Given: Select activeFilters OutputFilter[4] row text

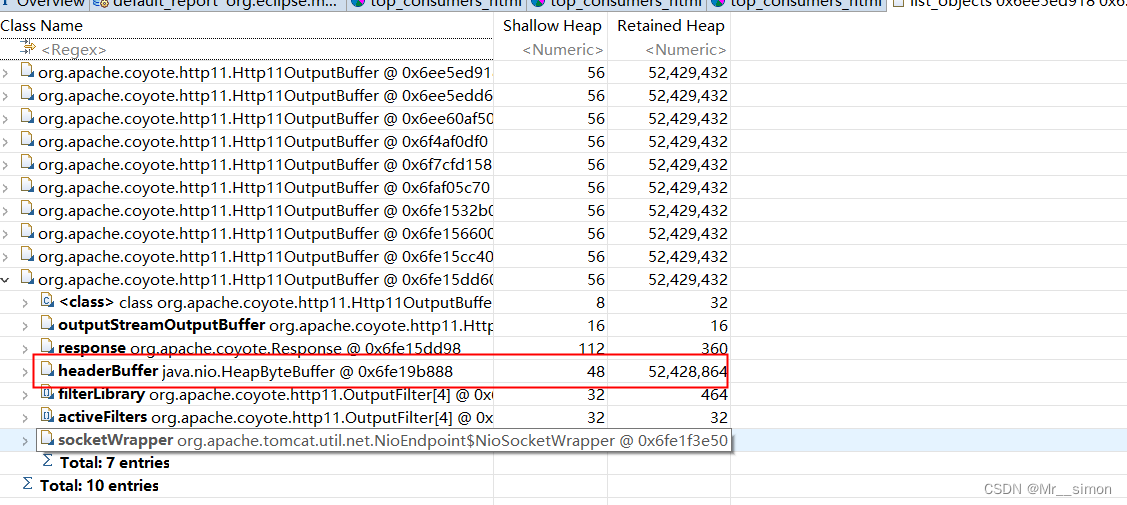Looking at the screenshot, I should (275, 417).
